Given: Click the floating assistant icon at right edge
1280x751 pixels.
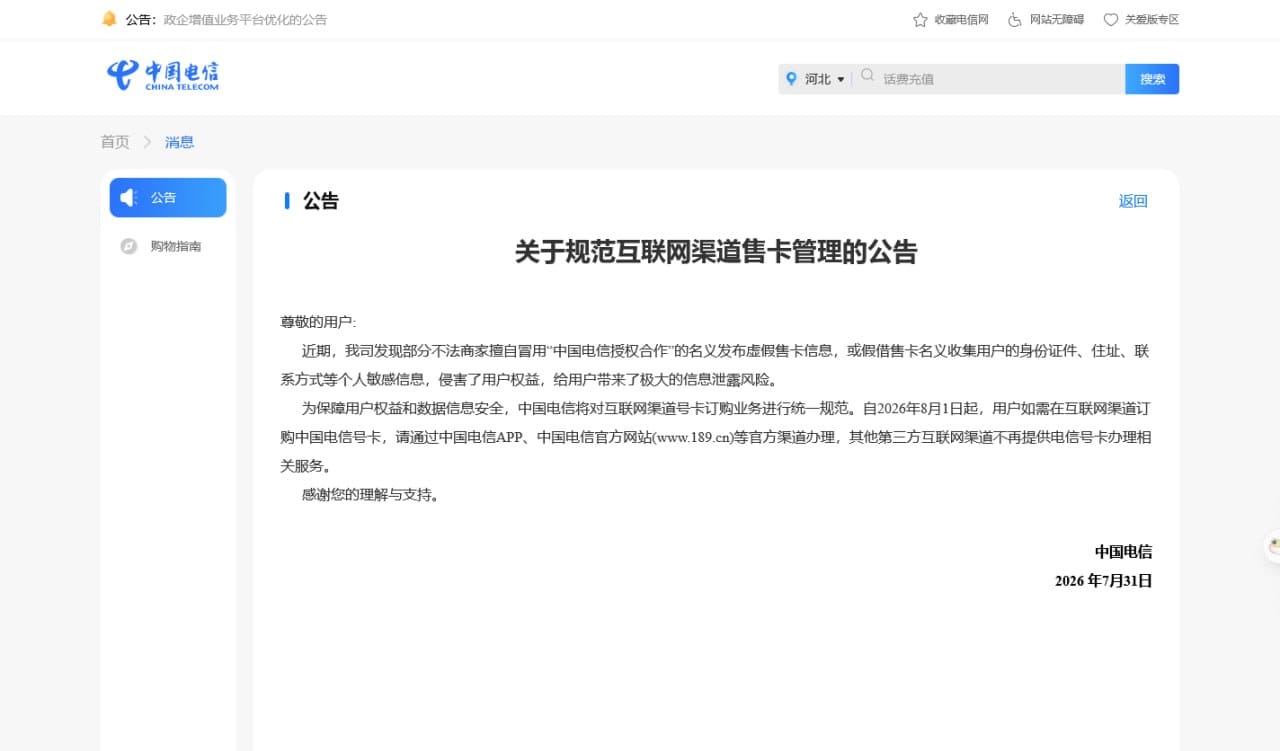Looking at the screenshot, I should click(x=1273, y=547).
